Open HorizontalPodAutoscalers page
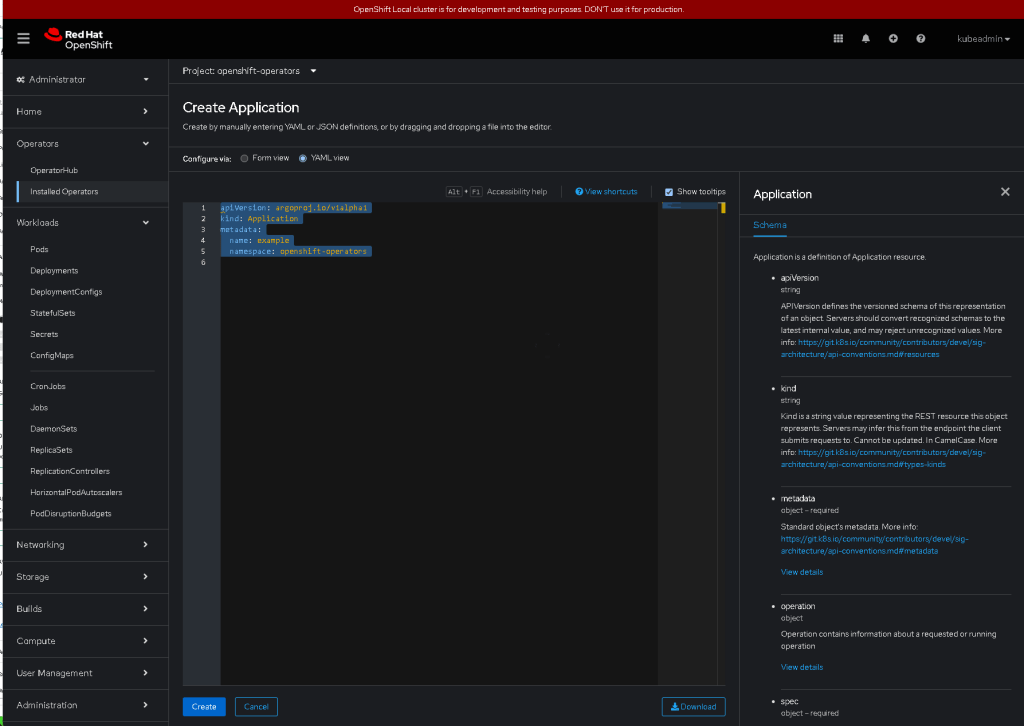This screenshot has height=726, width=1024. (76, 492)
